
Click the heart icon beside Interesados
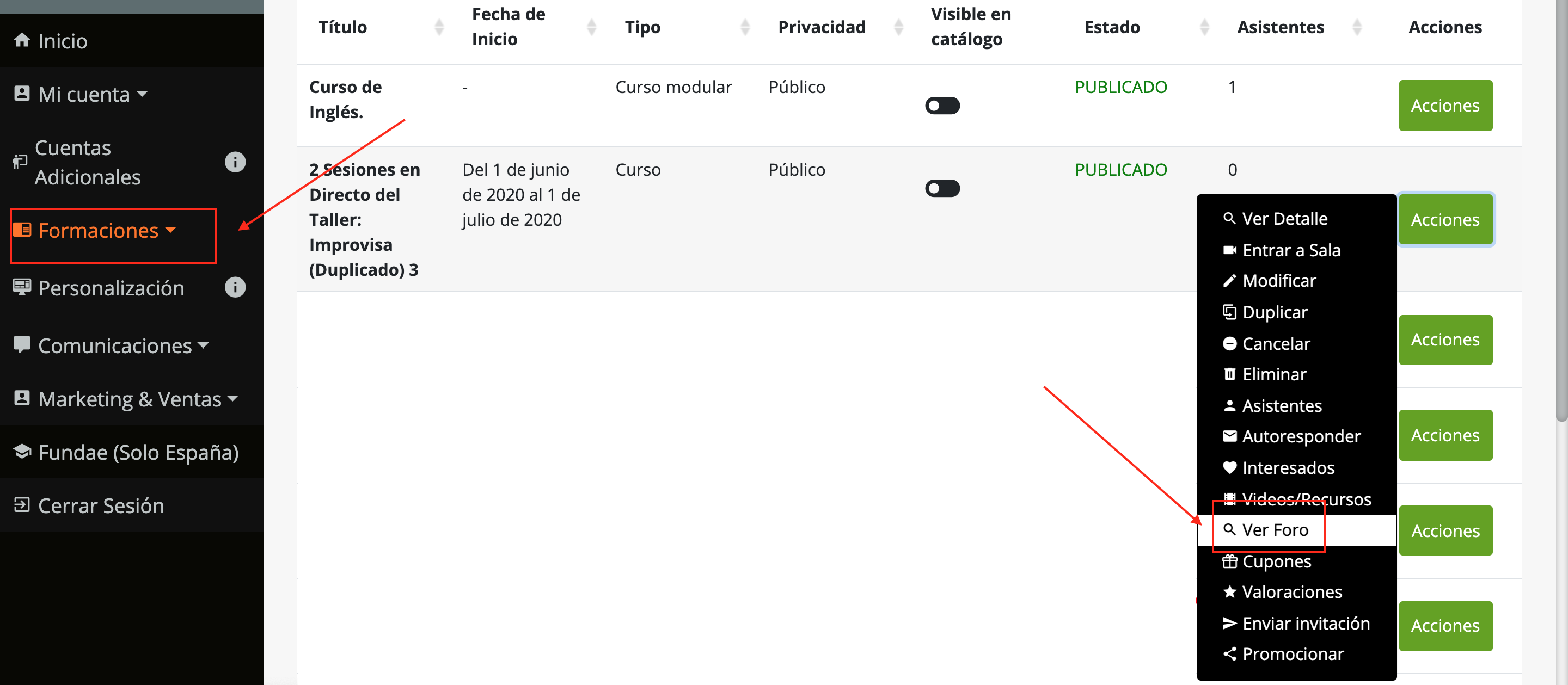click(1230, 467)
